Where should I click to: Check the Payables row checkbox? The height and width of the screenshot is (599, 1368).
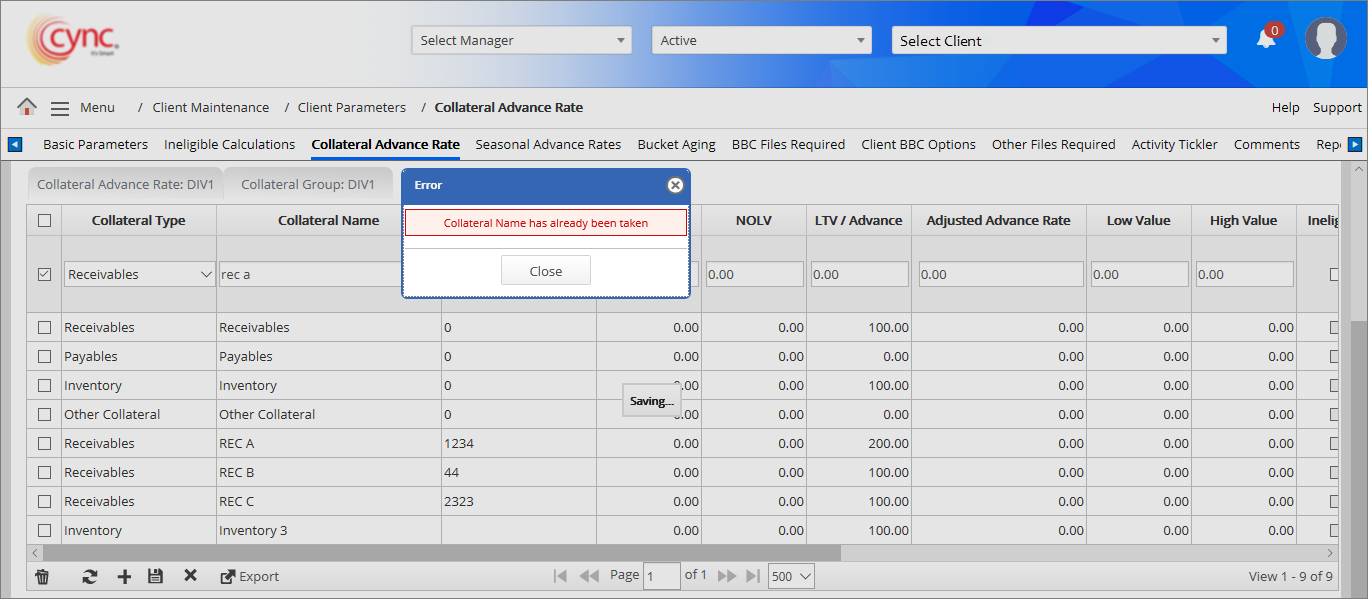[44, 357]
